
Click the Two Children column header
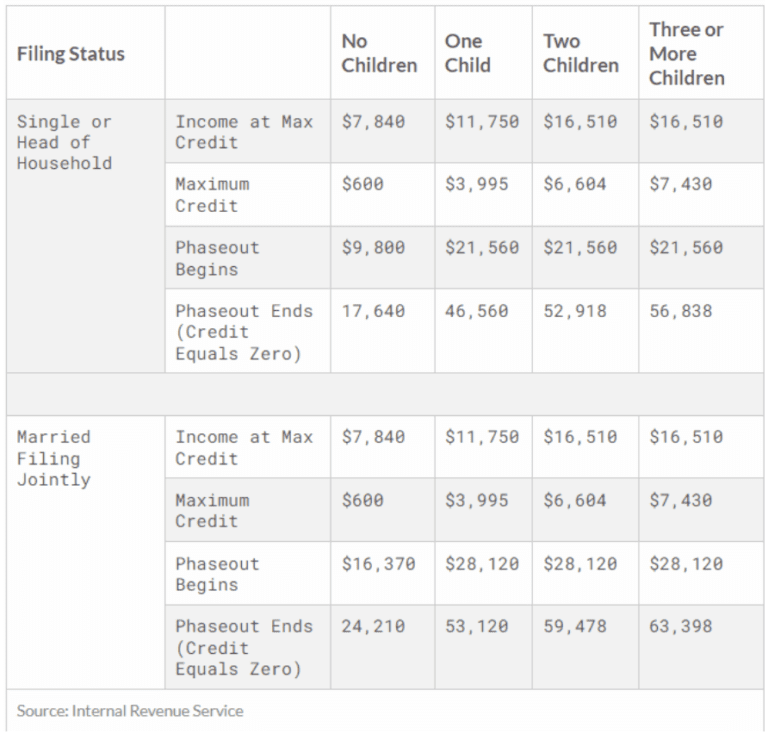(x=580, y=53)
